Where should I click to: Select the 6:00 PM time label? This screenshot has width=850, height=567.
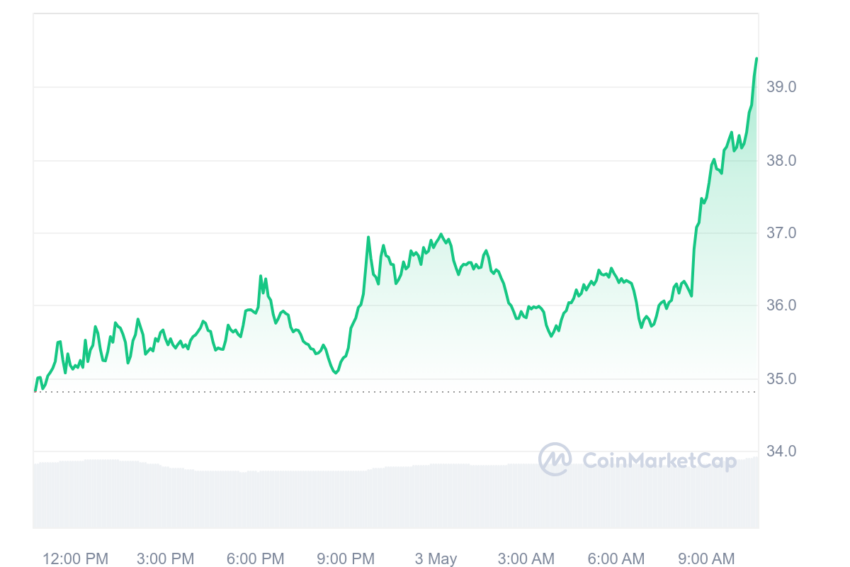(x=255, y=558)
